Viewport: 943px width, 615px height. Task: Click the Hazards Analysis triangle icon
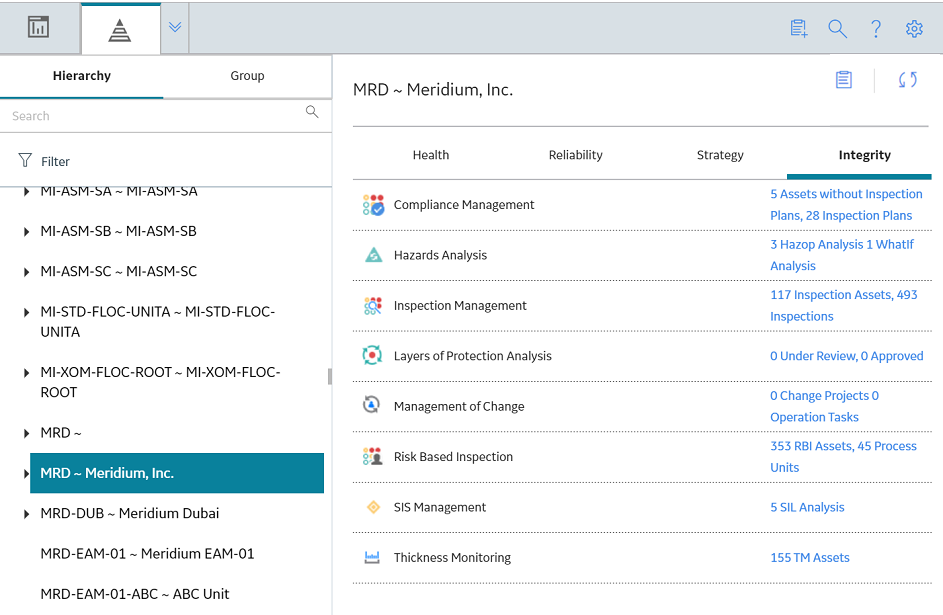(x=373, y=255)
